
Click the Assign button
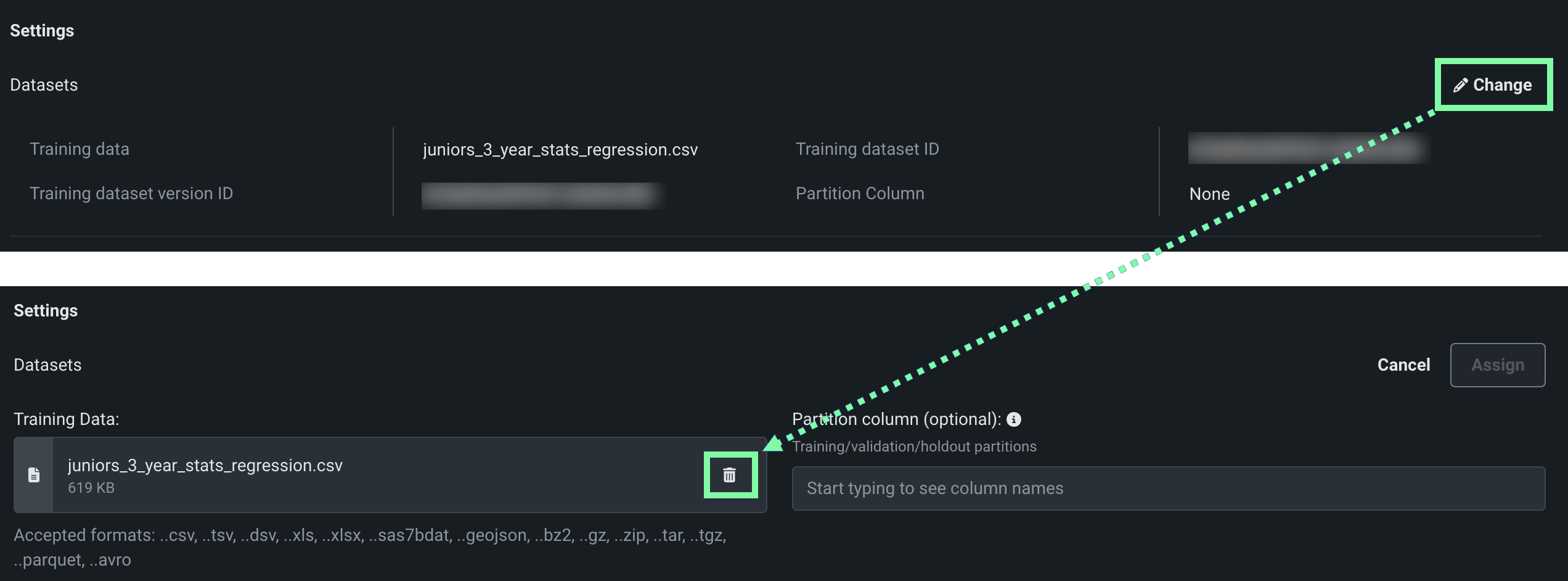[1497, 365]
